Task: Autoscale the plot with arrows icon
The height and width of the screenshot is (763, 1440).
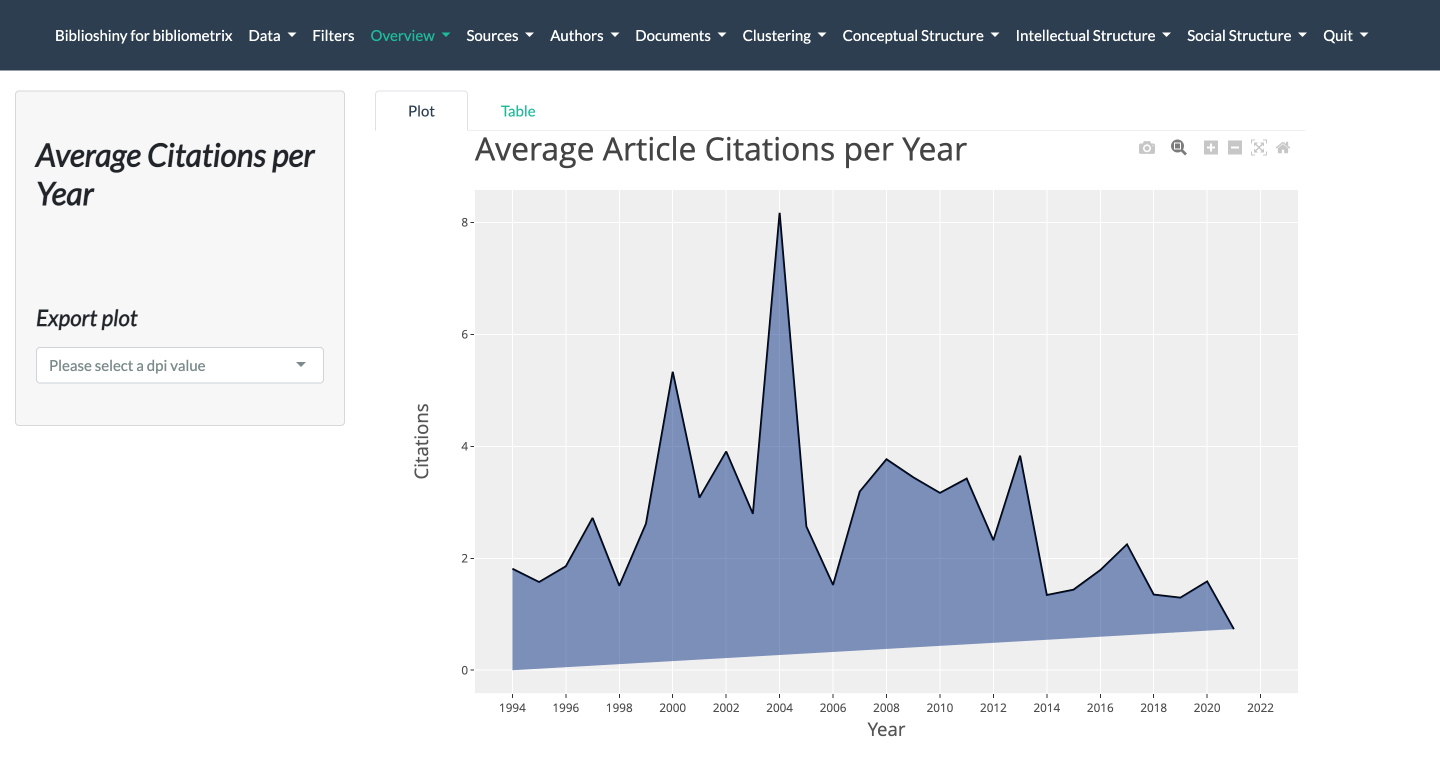Action: pos(1259,148)
